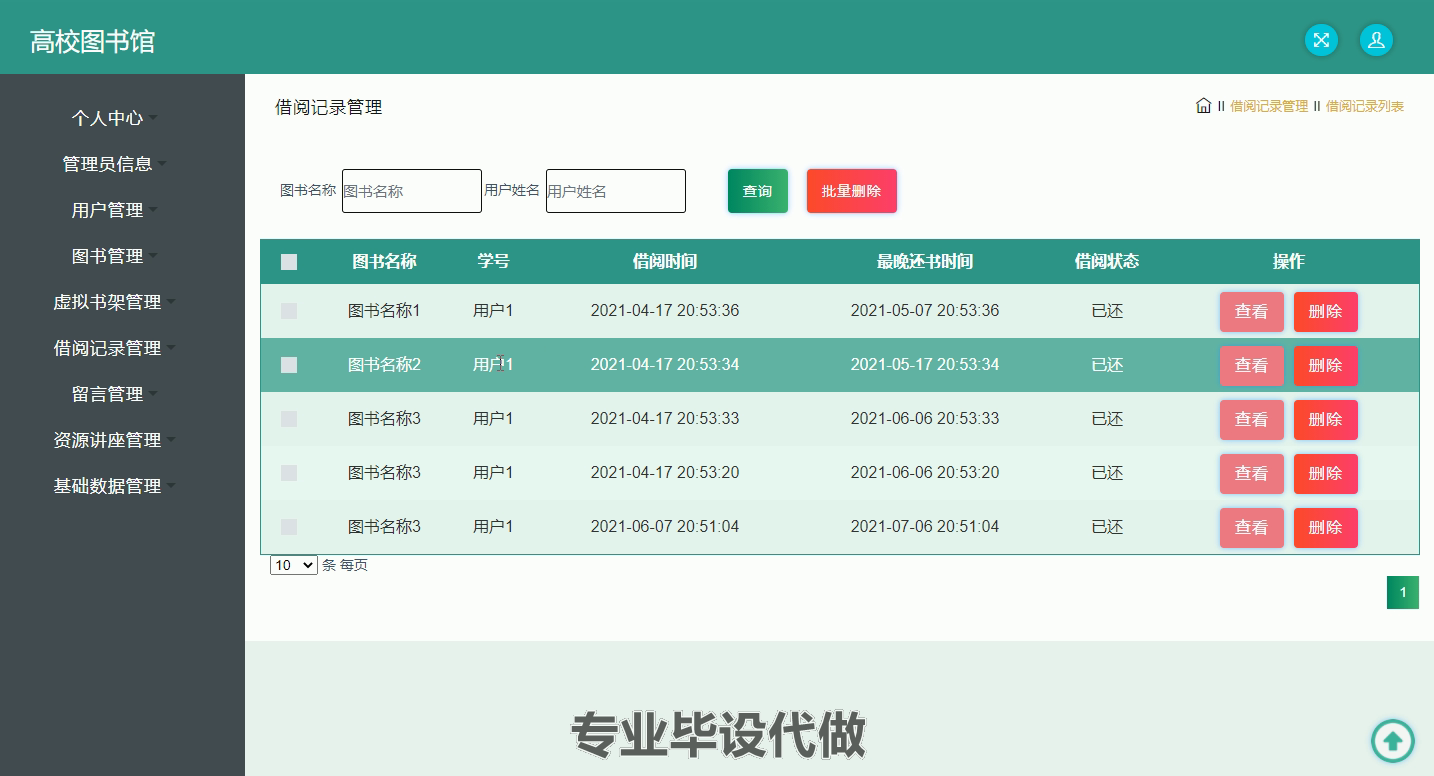Screen dimensions: 1434x776
Task: Focus the 图书名称 search field
Action: [412, 191]
